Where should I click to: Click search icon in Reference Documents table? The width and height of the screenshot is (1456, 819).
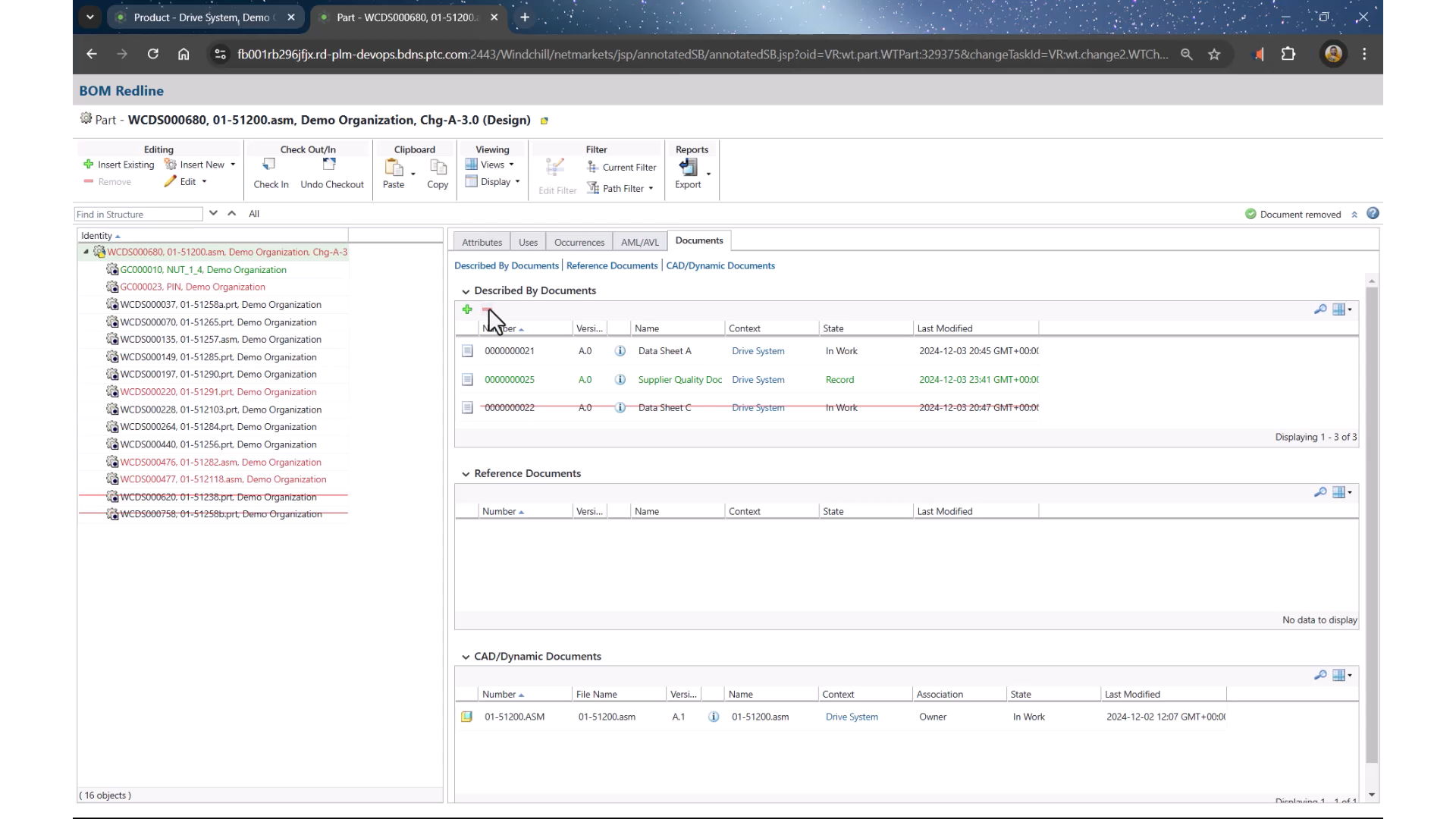click(x=1320, y=492)
